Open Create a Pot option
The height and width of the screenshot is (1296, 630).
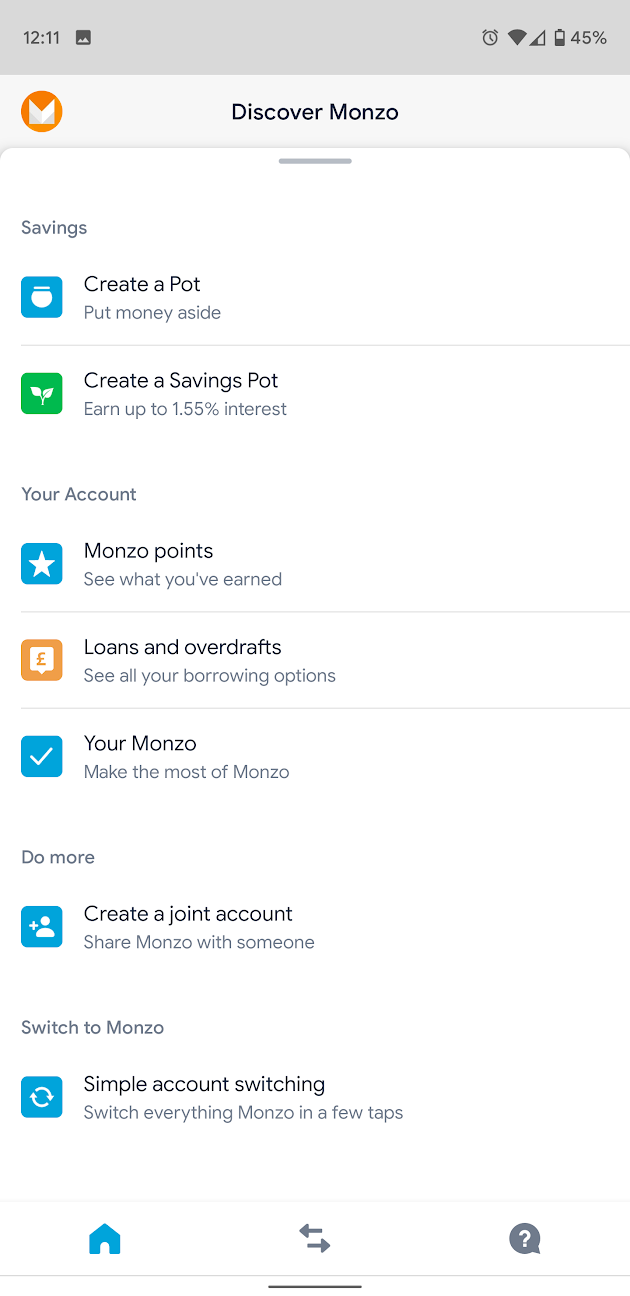[315, 297]
